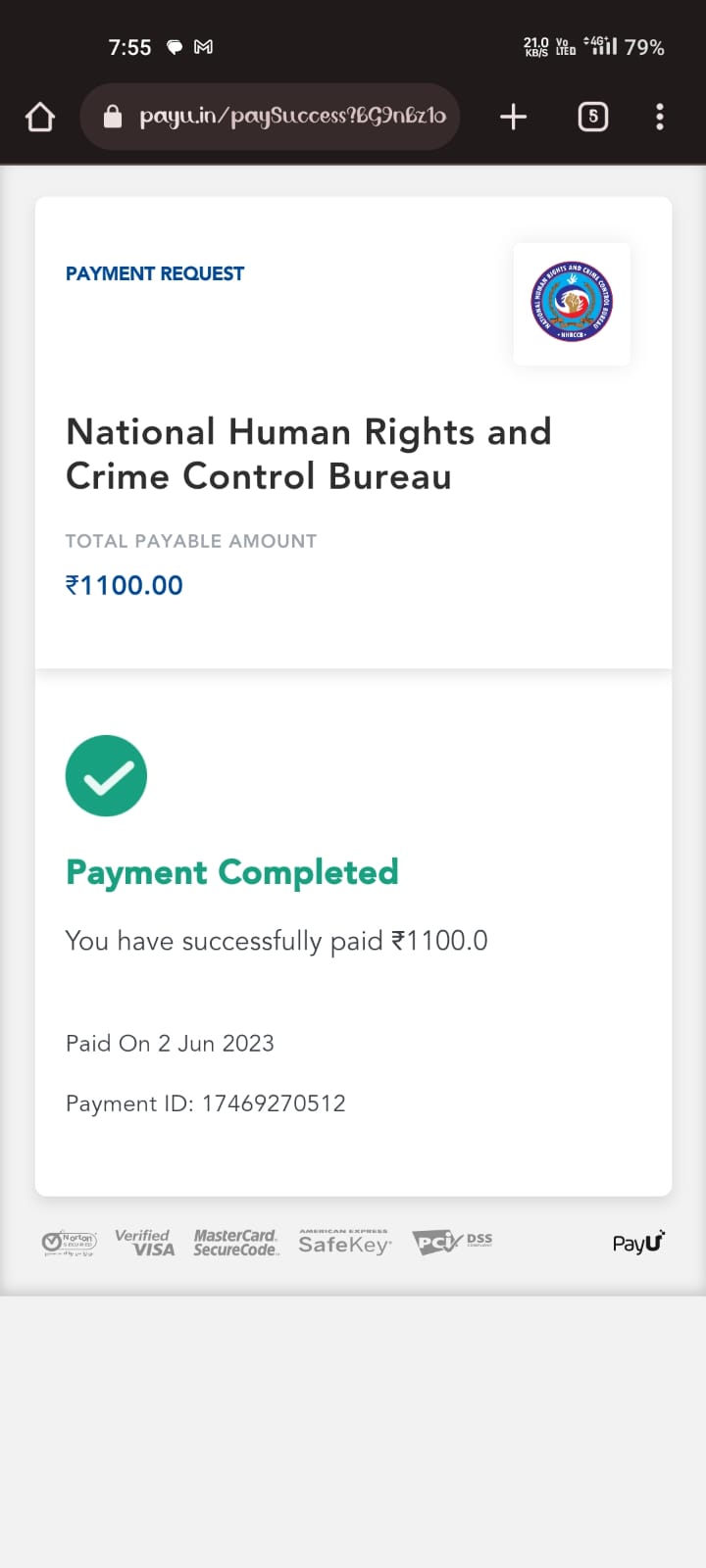706x1568 pixels.
Task: Click the PayU logo in footer
Action: coord(638,1243)
